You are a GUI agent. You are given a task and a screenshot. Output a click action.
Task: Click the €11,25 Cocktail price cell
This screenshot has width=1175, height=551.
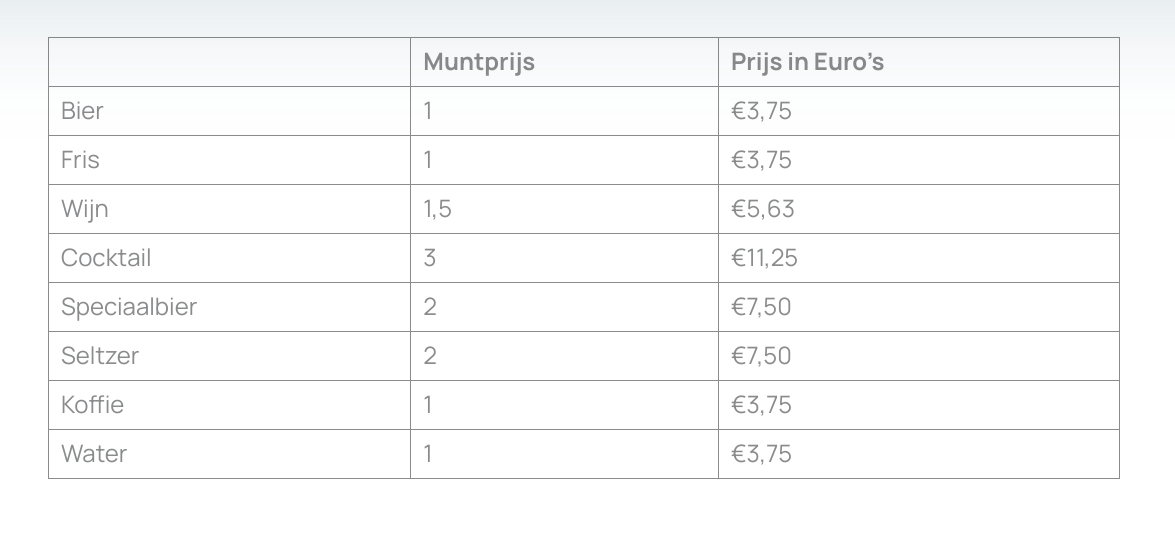[764, 258]
